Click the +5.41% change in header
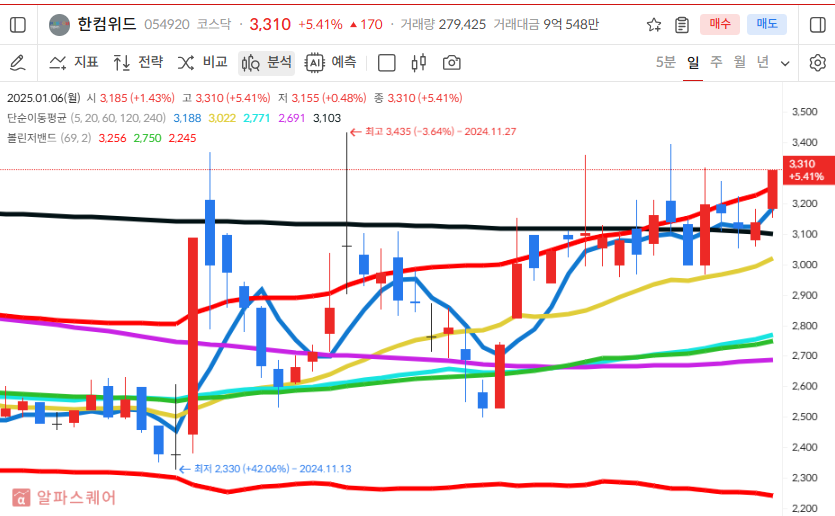 click(x=320, y=24)
